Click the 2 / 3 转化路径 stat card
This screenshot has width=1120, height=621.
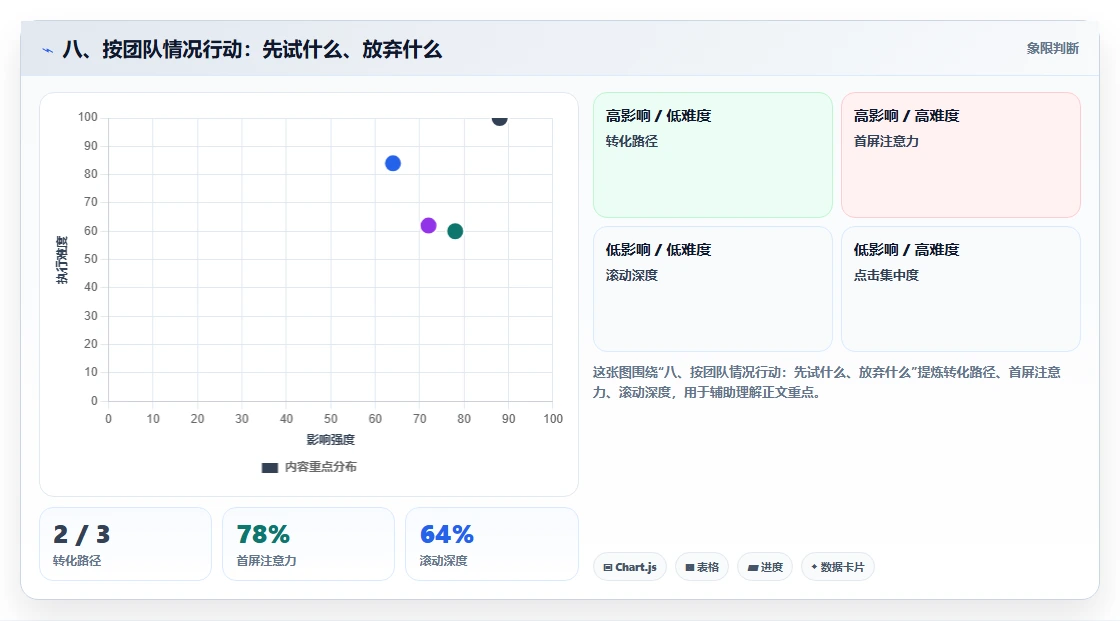click(126, 544)
